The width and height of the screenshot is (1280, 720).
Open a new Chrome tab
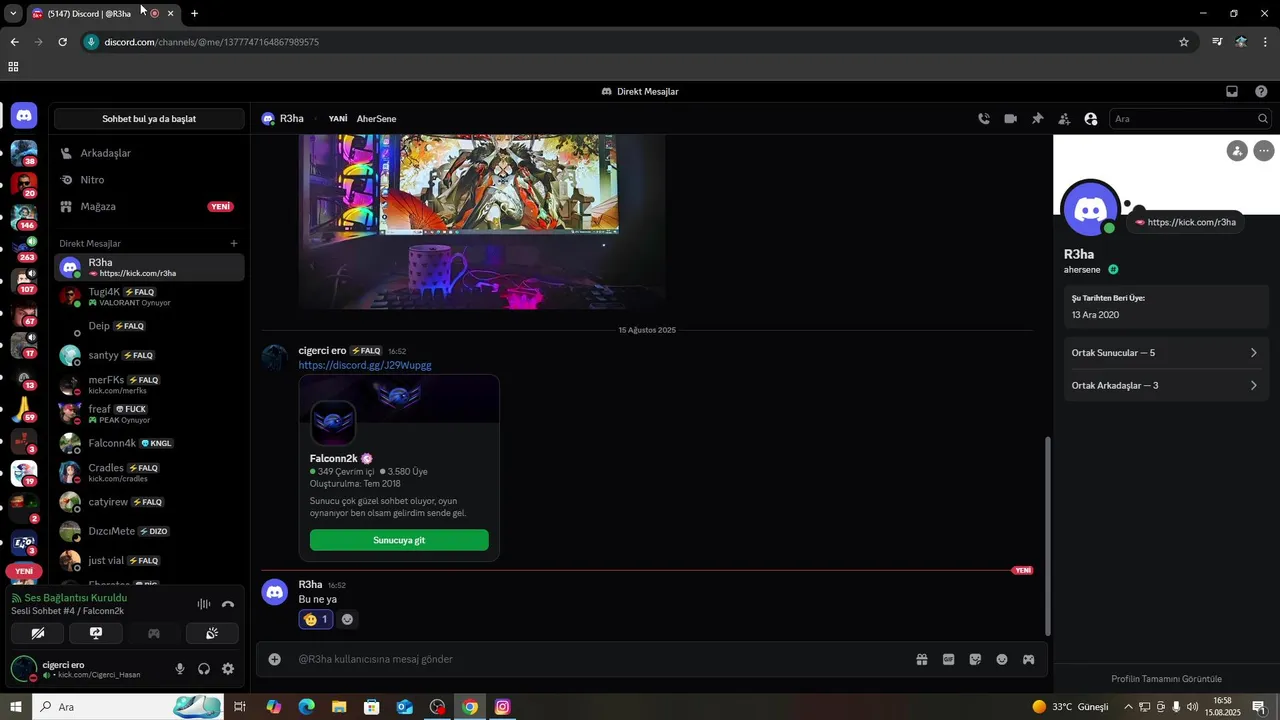coord(194,13)
